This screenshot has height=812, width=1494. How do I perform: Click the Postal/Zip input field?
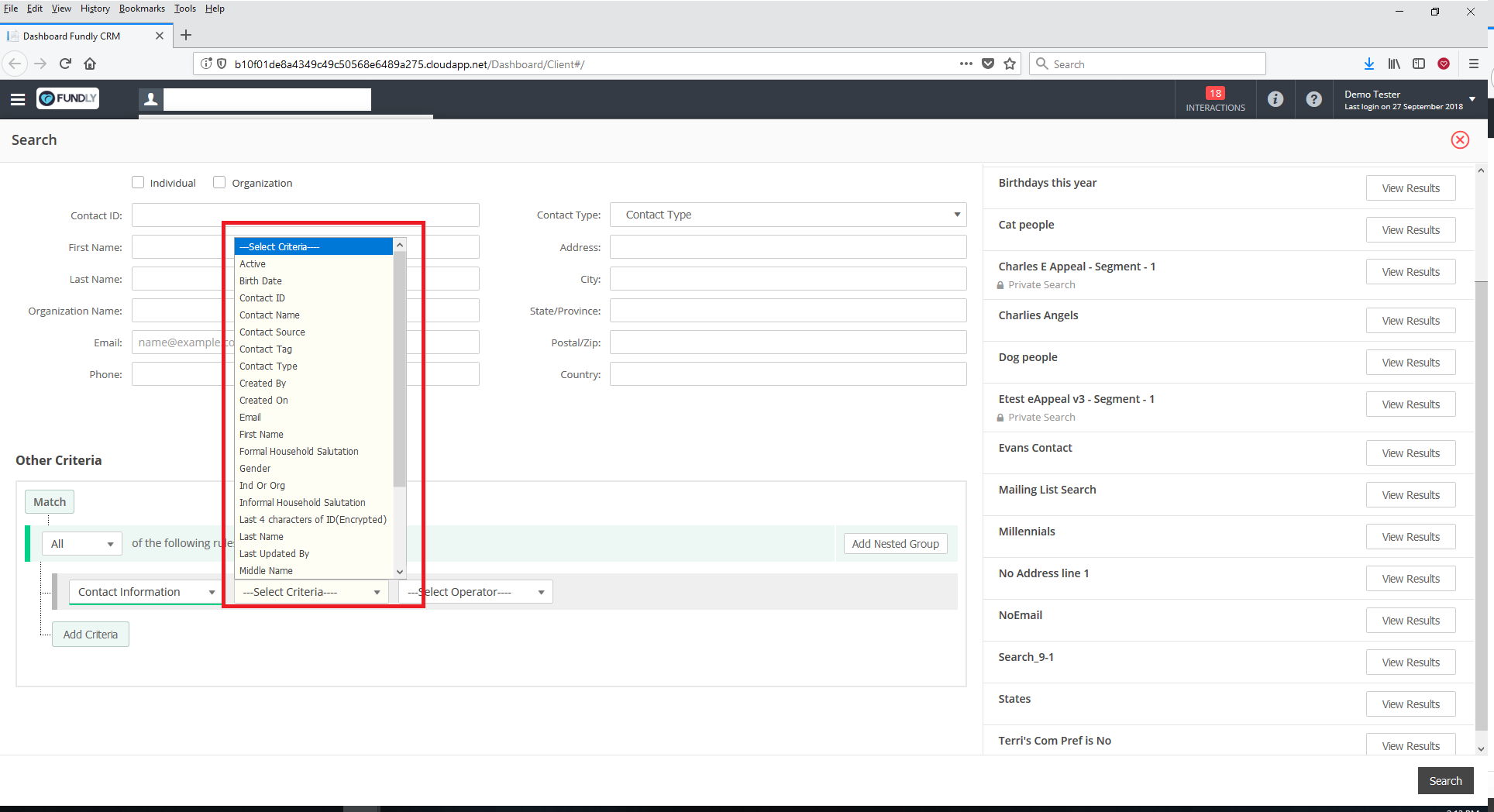(x=787, y=342)
